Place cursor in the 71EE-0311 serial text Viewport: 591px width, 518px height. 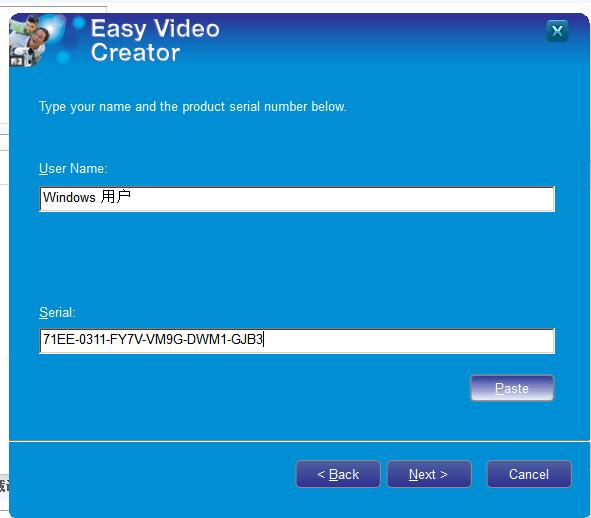74,339
